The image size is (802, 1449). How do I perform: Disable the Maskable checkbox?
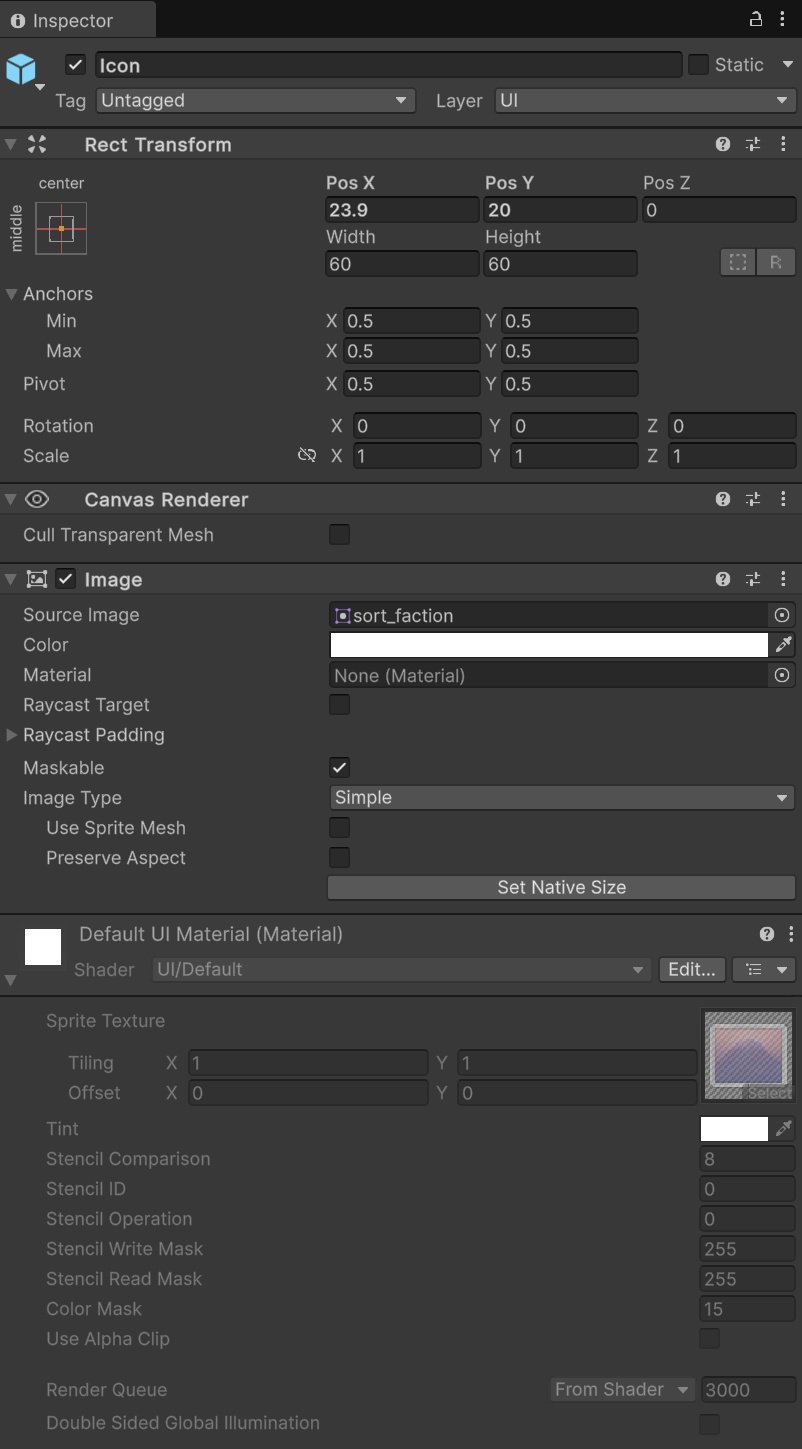tap(339, 767)
